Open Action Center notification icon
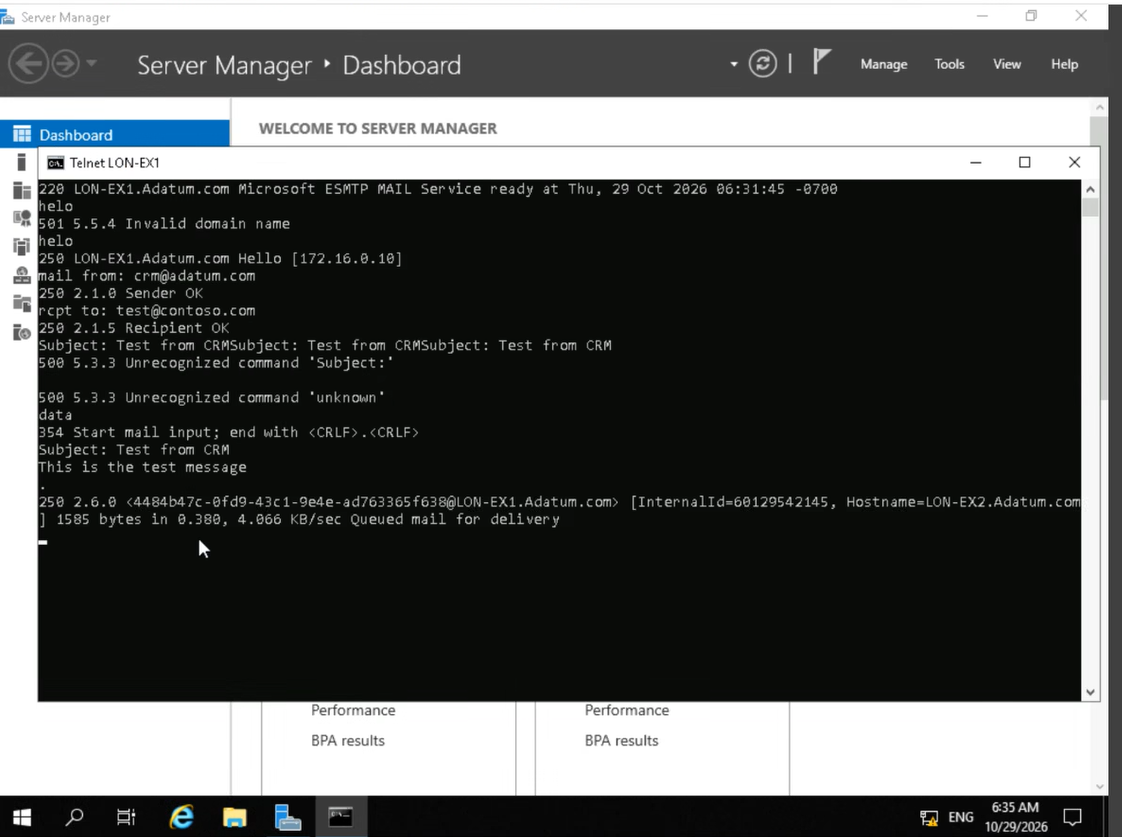The height and width of the screenshot is (837, 1122). click(x=1072, y=817)
